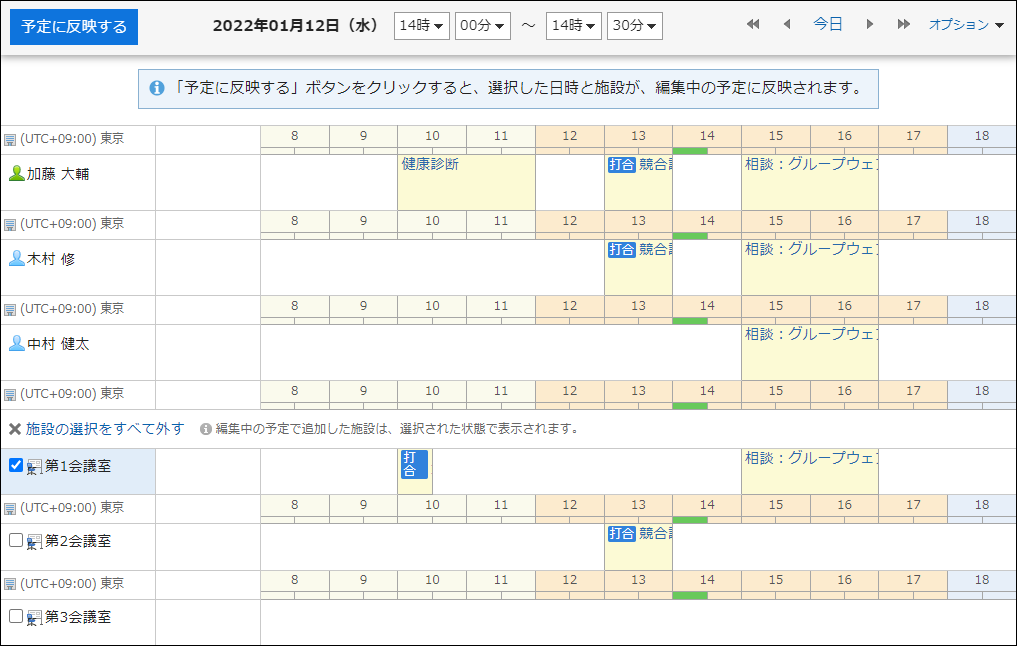Open 打合 appointment in 木村 修 row
1017x646 pixels.
[638, 267]
